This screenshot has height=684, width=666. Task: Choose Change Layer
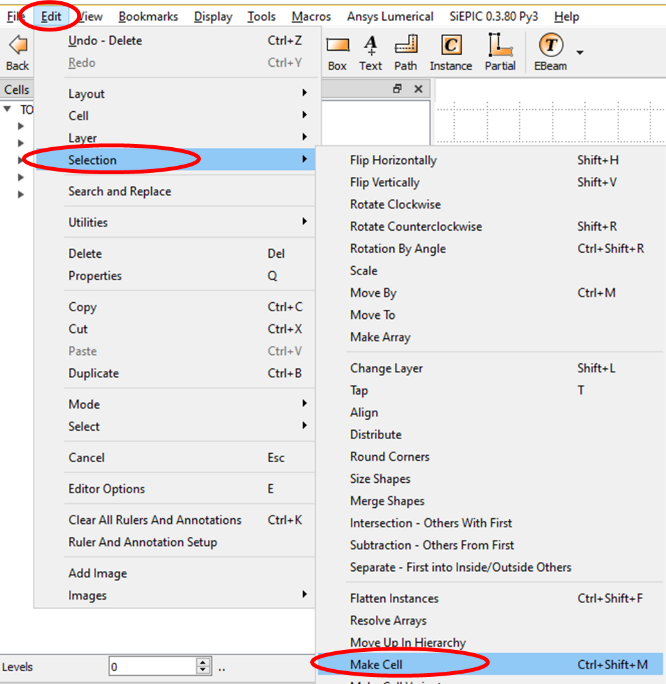coord(490,368)
